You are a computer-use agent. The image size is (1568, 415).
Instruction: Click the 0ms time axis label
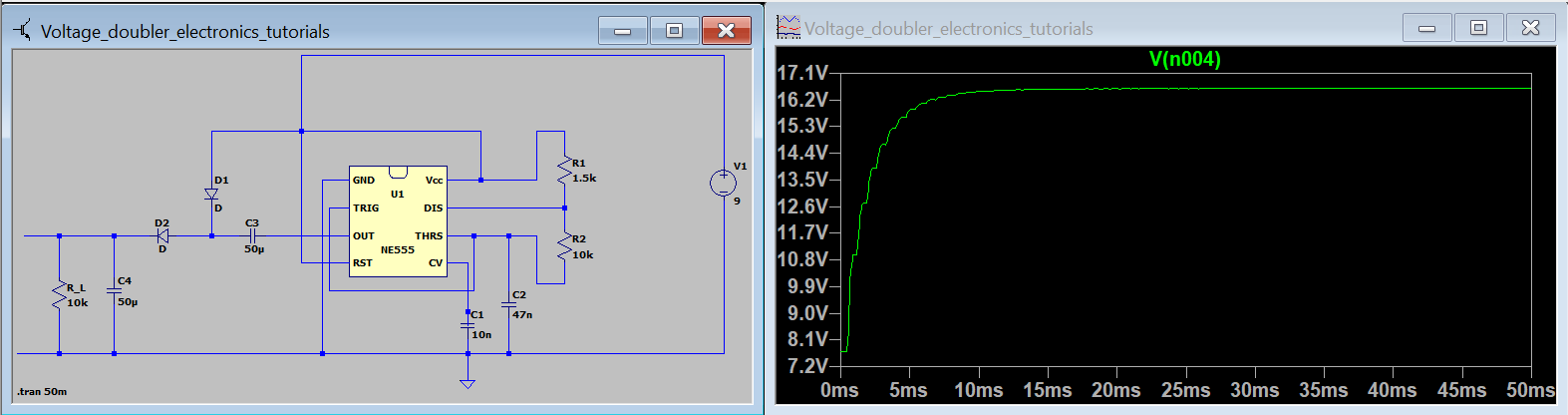click(x=839, y=390)
